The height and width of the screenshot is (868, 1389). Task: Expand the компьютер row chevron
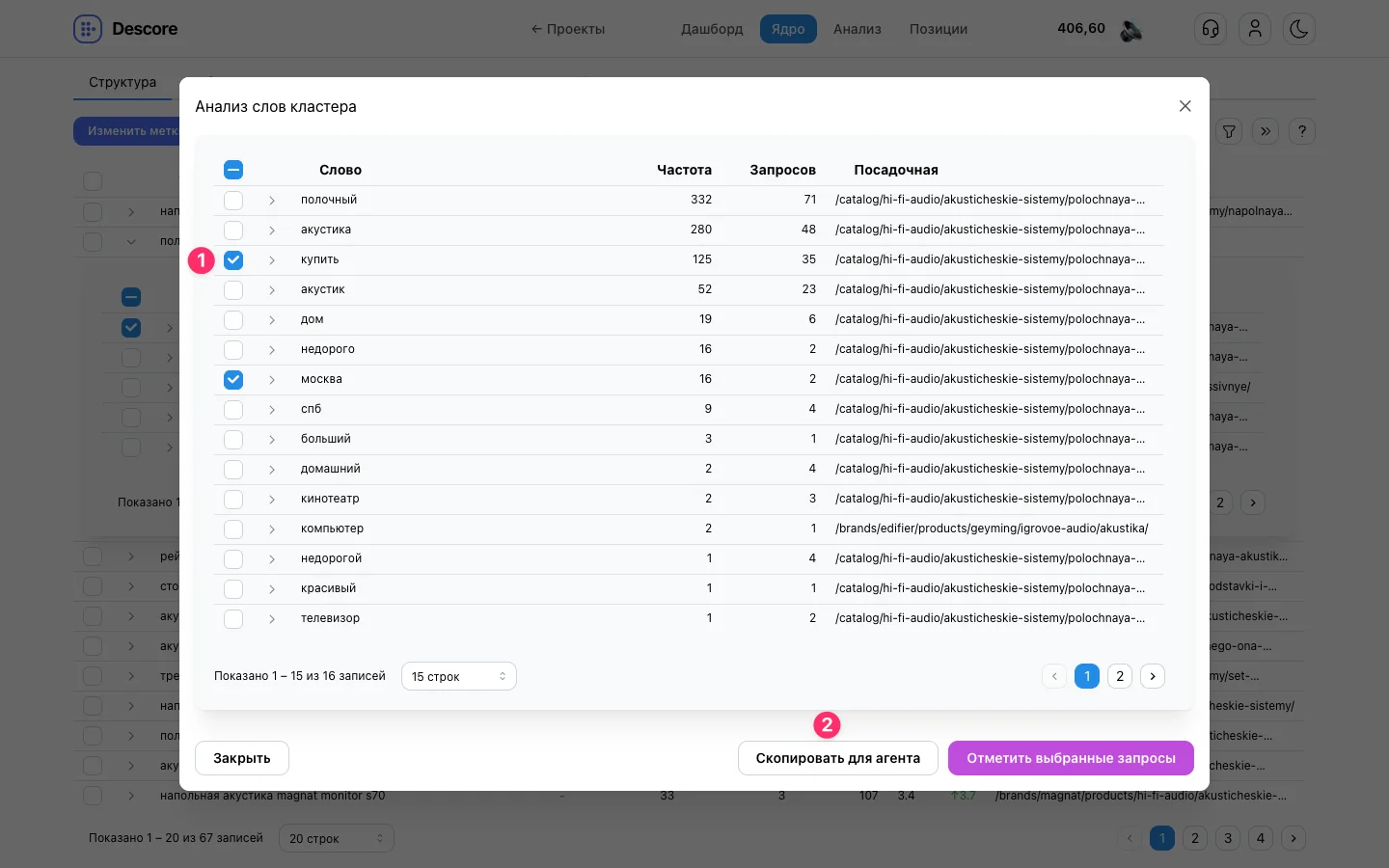(272, 529)
